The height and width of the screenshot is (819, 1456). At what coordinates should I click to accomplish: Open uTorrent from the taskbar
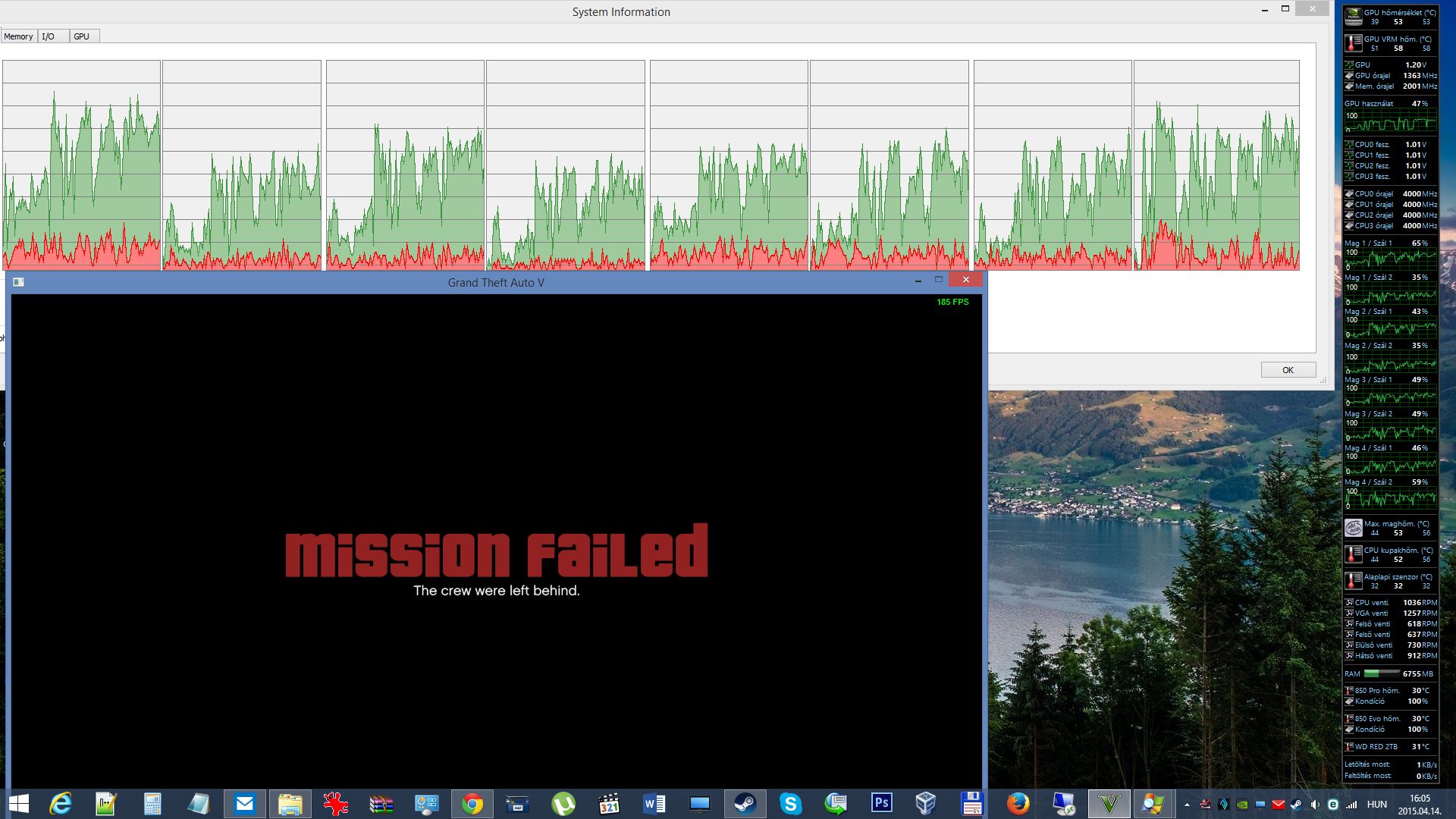click(563, 804)
